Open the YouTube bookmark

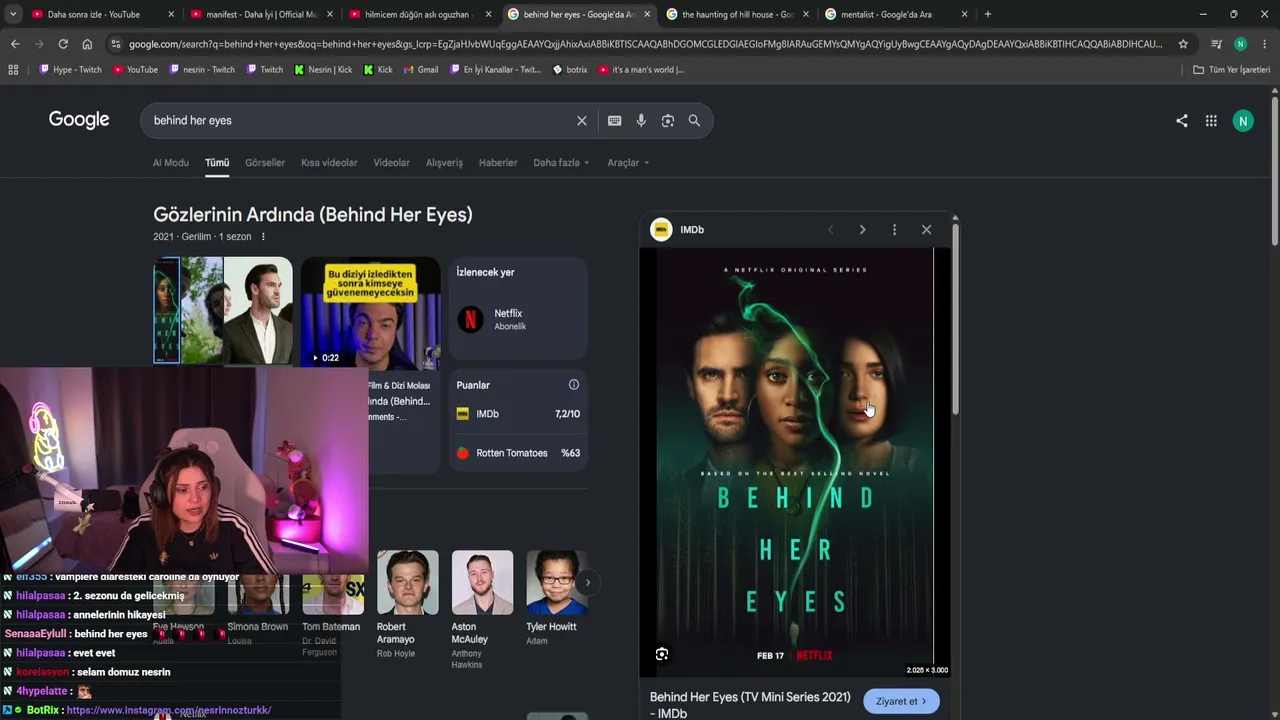tap(136, 70)
